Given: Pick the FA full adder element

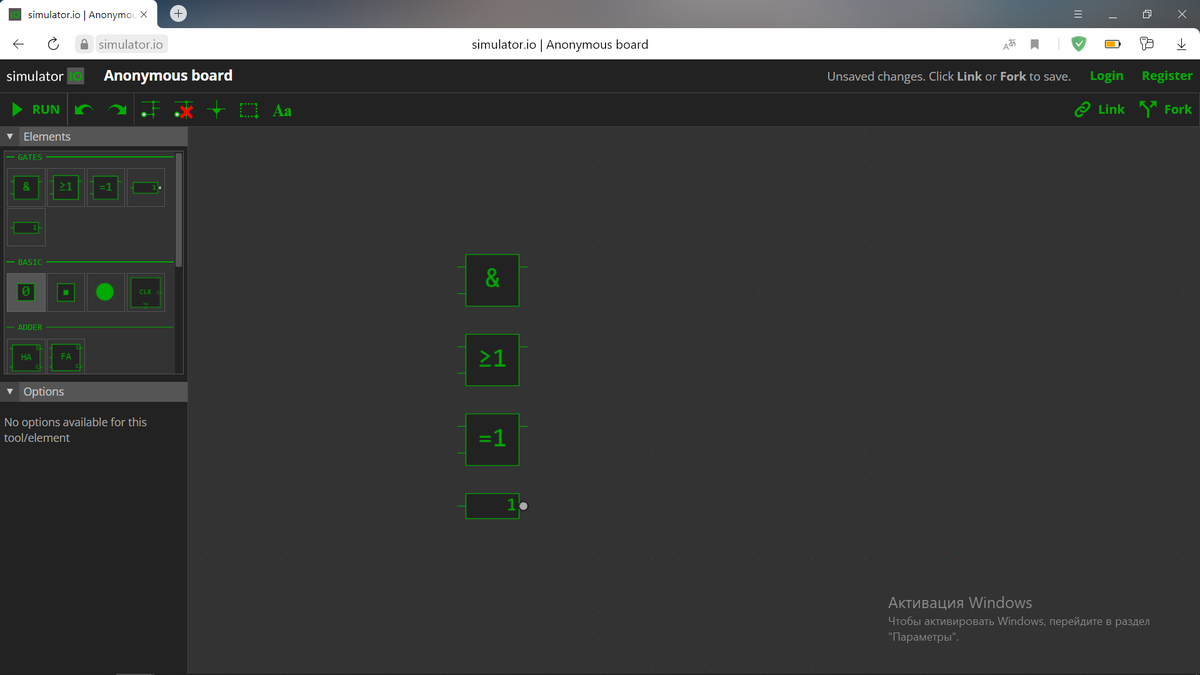Looking at the screenshot, I should click(x=66, y=356).
